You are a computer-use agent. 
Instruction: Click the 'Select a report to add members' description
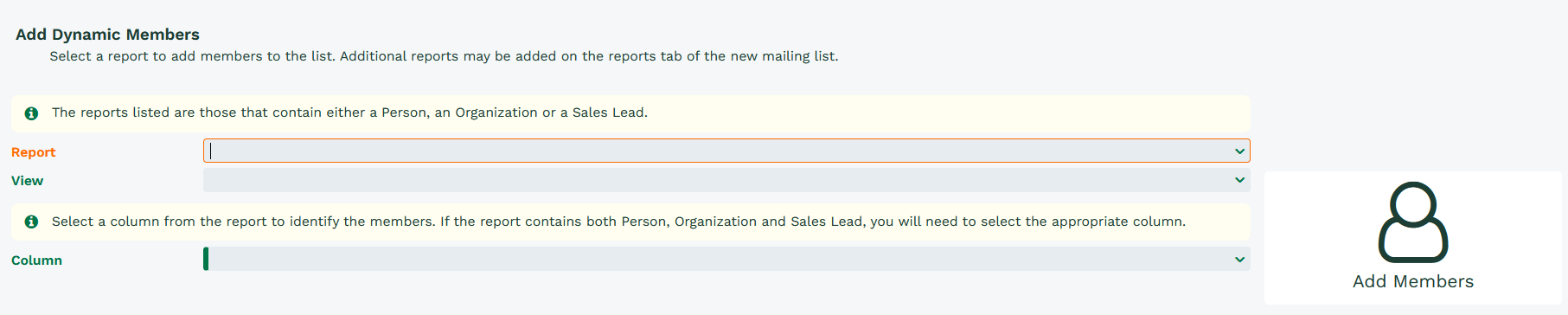click(x=444, y=56)
